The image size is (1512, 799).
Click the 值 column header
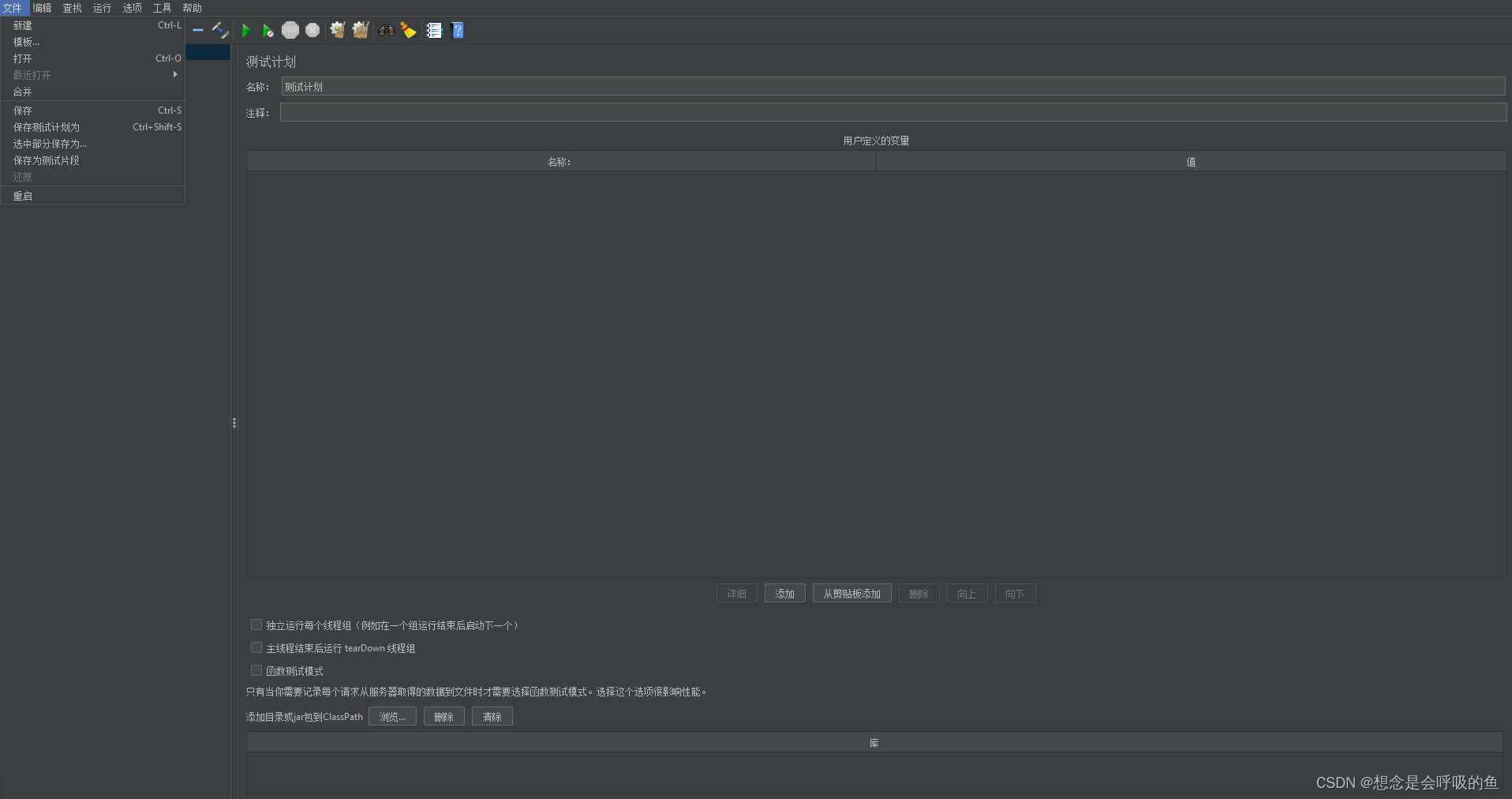point(1191,162)
